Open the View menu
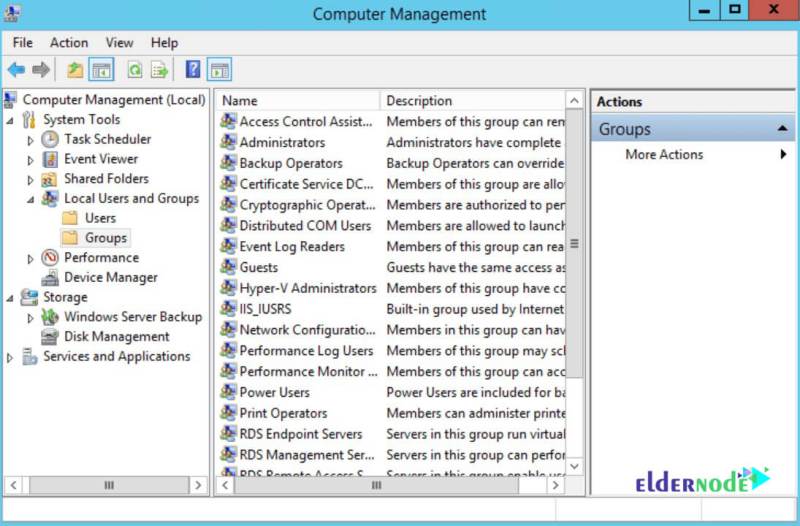The image size is (800, 526). coord(119,43)
